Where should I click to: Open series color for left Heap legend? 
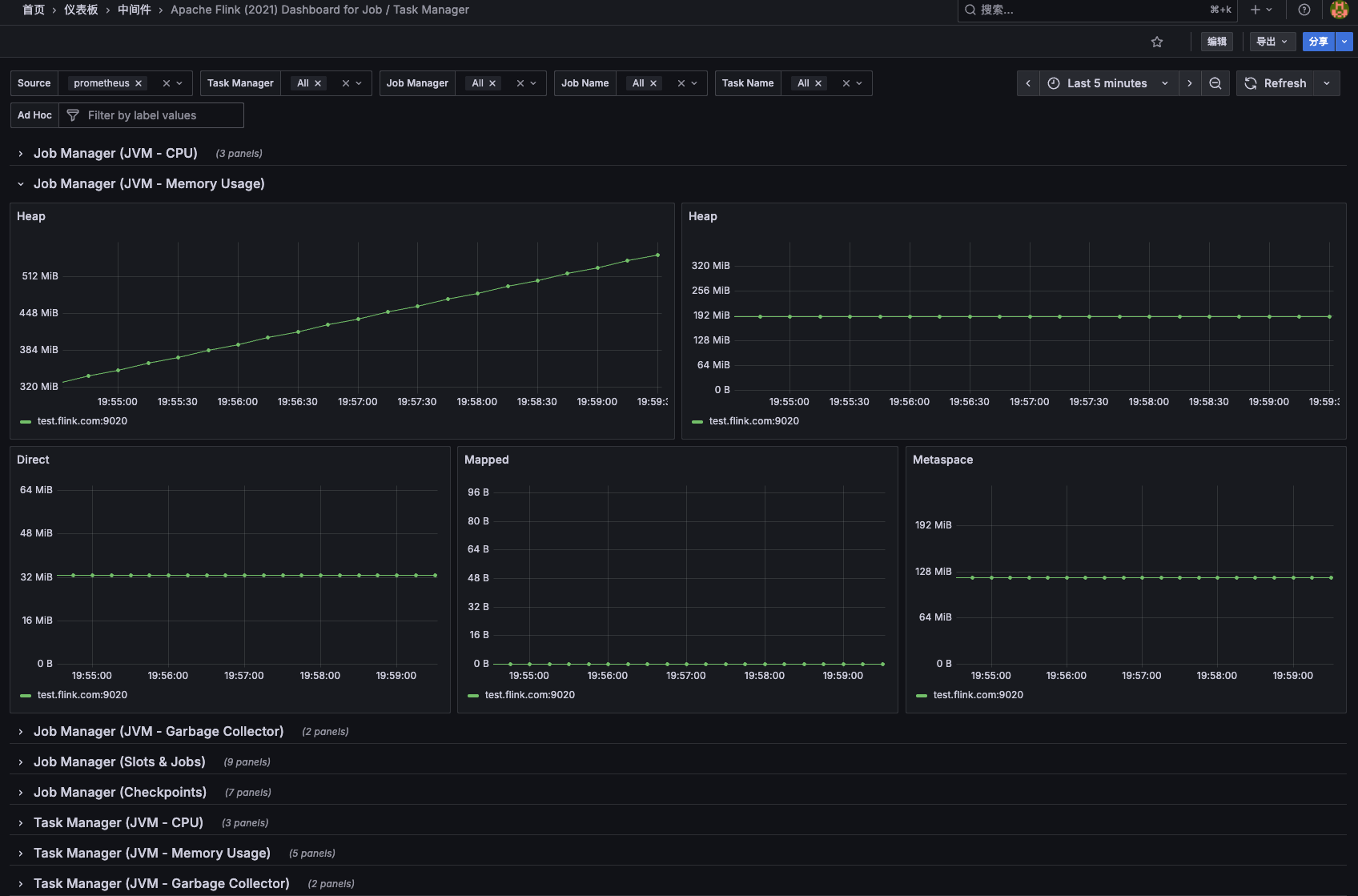click(26, 421)
